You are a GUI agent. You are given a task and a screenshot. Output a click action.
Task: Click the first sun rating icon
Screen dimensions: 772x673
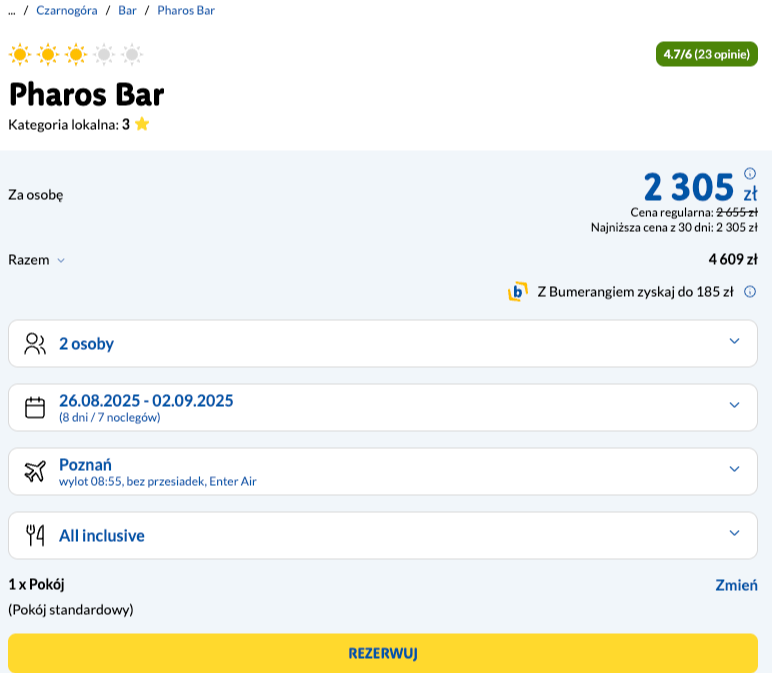20,54
